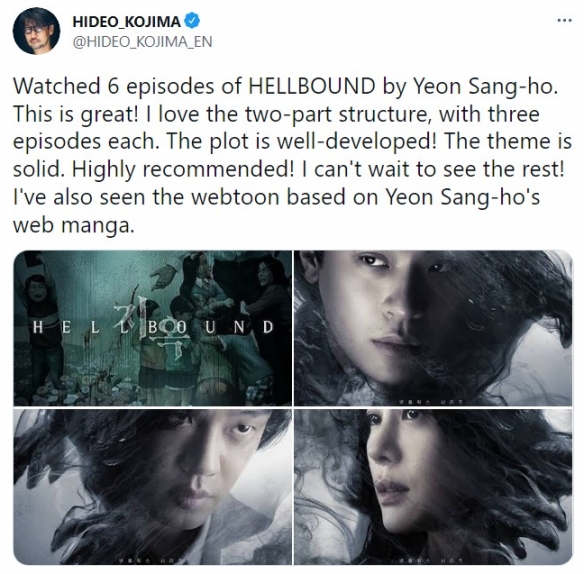Click the 'web manga.' last line text
The height and width of the screenshot is (574, 584).
[73, 225]
